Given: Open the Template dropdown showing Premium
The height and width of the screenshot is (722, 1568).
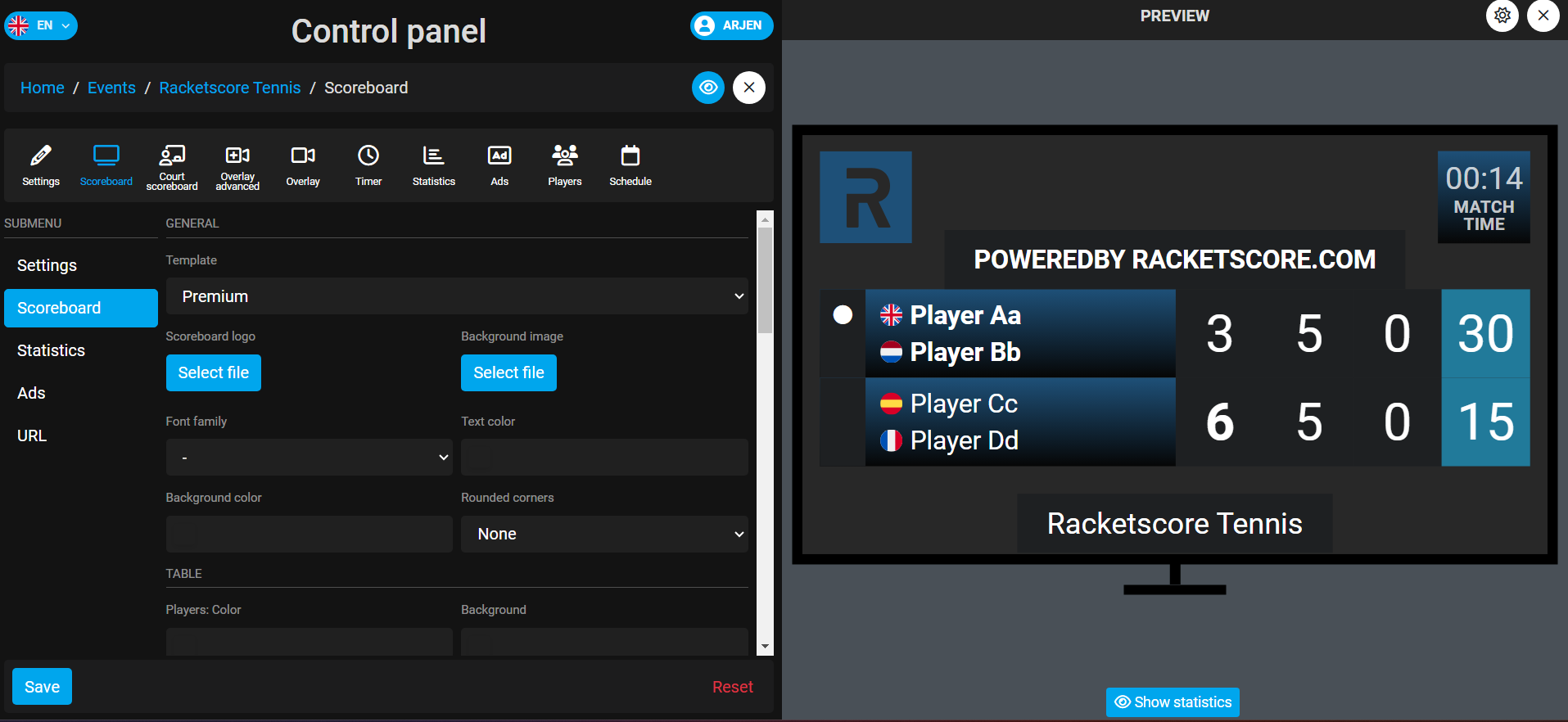Looking at the screenshot, I should tap(457, 296).
